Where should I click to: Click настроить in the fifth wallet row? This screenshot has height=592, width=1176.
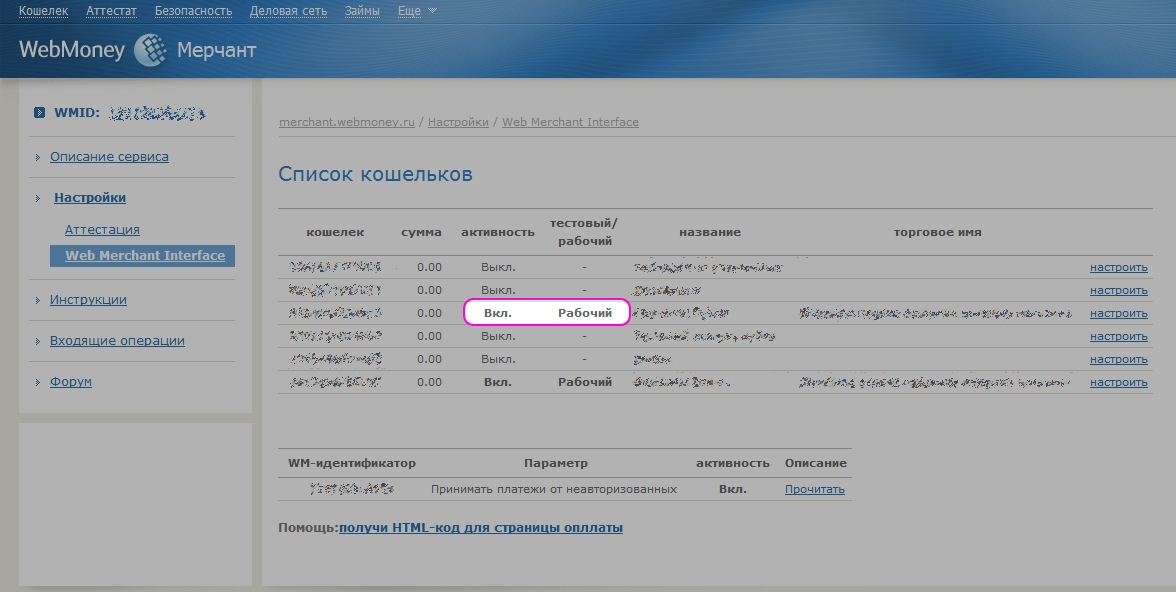coord(1118,359)
